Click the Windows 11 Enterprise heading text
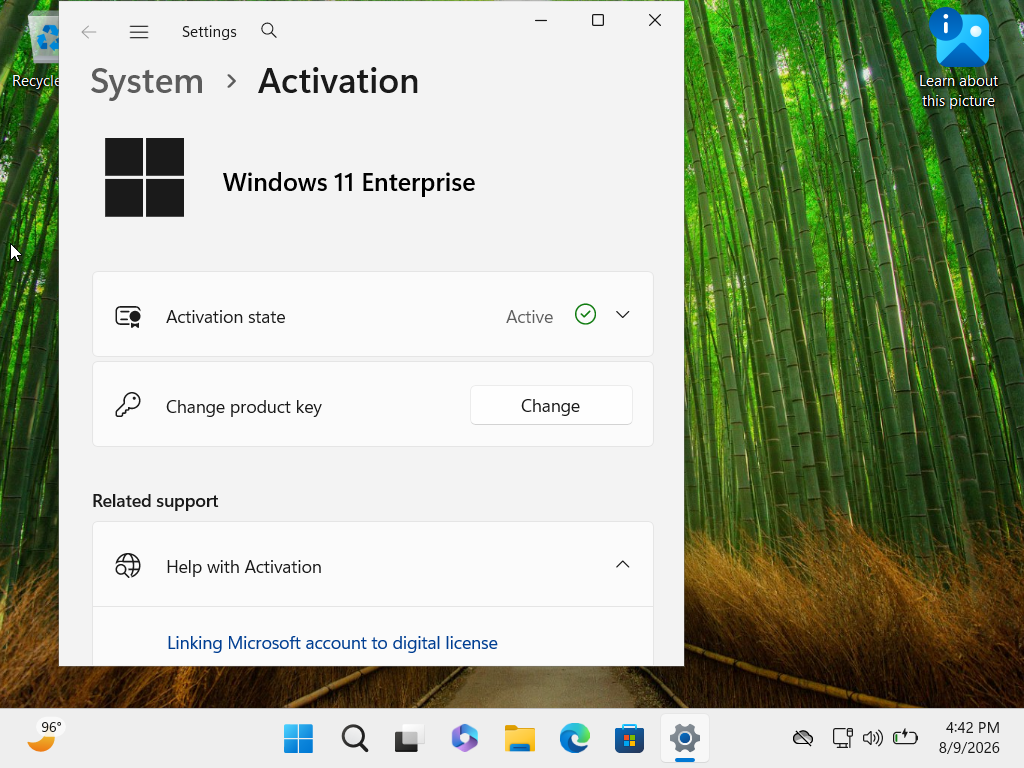This screenshot has height=768, width=1024. (x=349, y=182)
